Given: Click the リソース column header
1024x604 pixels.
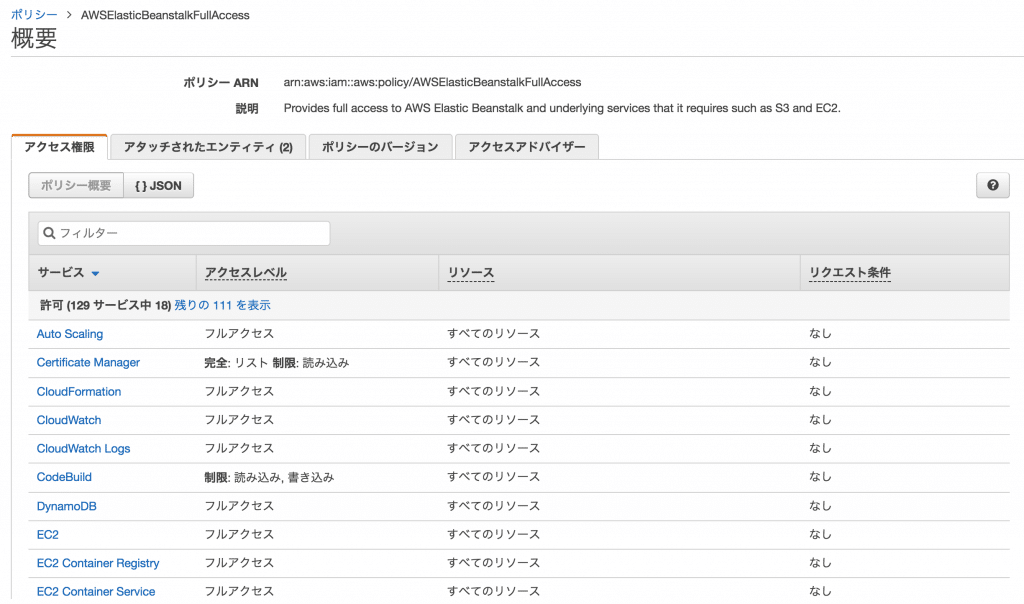Looking at the screenshot, I should coord(470,273).
